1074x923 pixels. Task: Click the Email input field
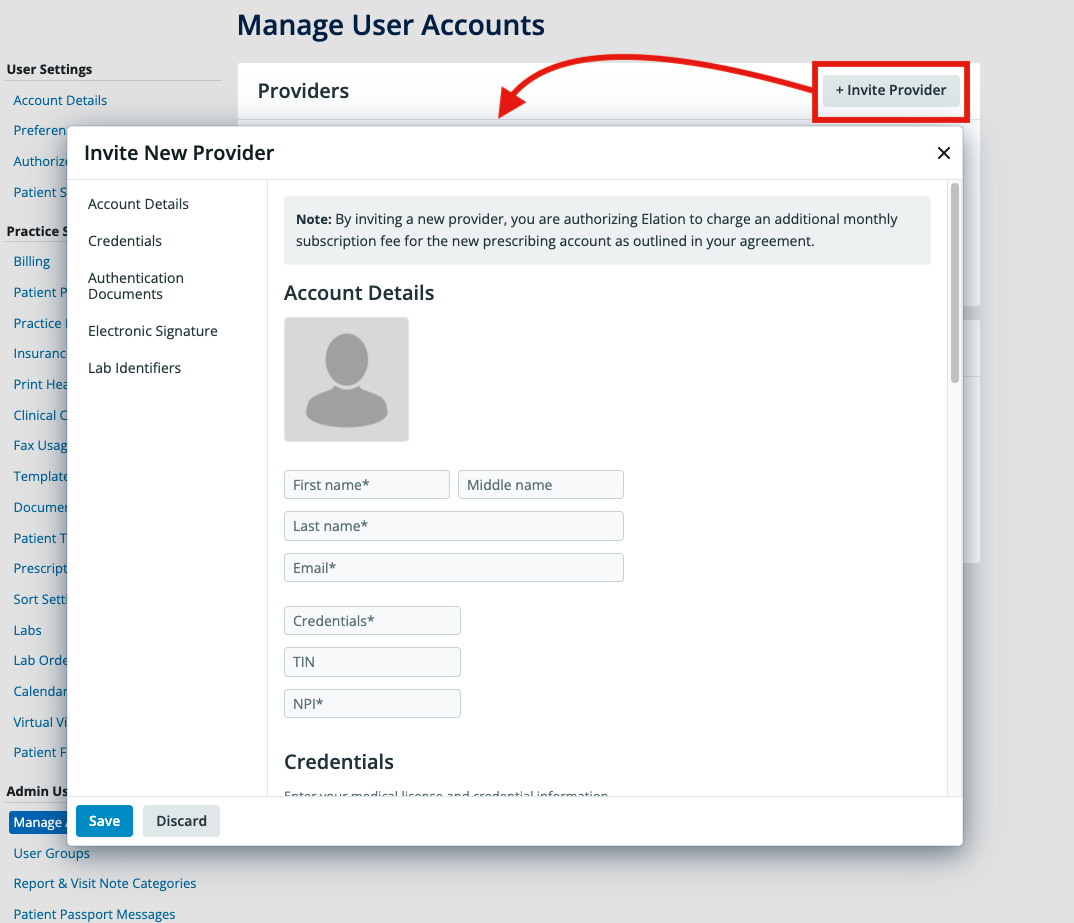453,567
